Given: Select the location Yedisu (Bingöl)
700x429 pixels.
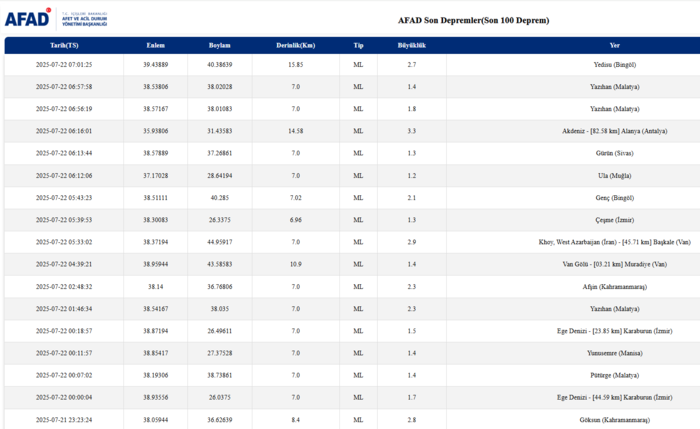Looking at the screenshot, I should 615,65.
